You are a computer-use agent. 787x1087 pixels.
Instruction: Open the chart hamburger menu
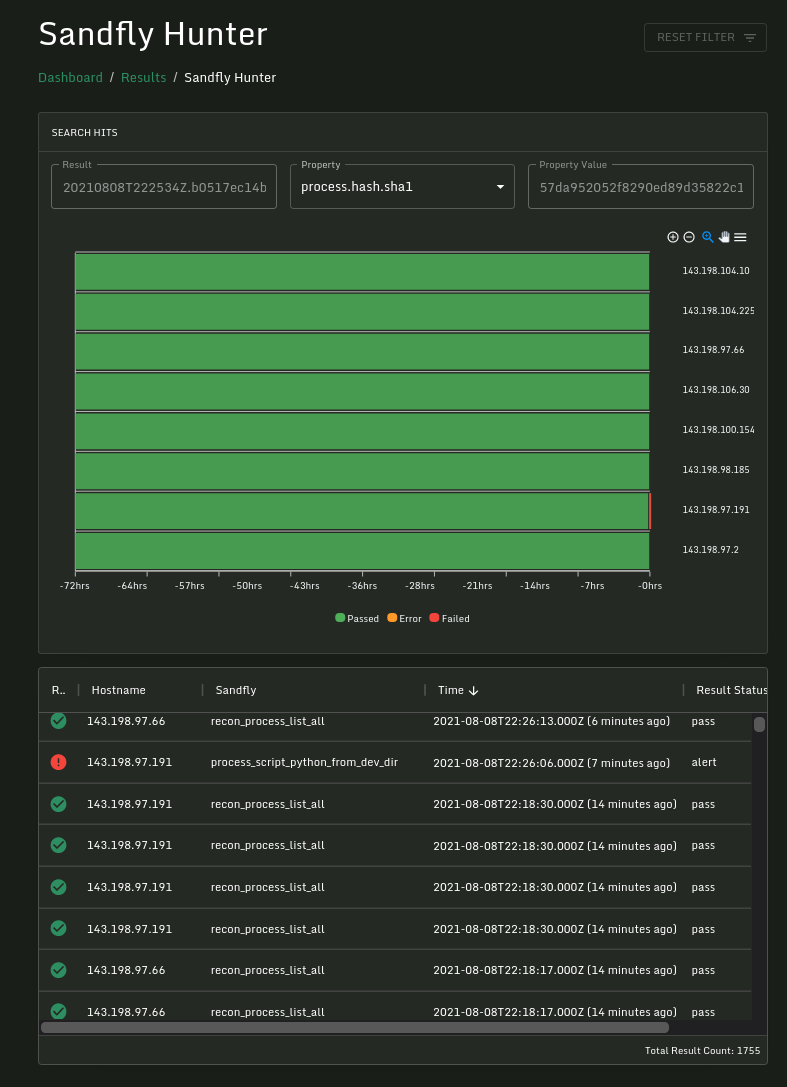[741, 237]
